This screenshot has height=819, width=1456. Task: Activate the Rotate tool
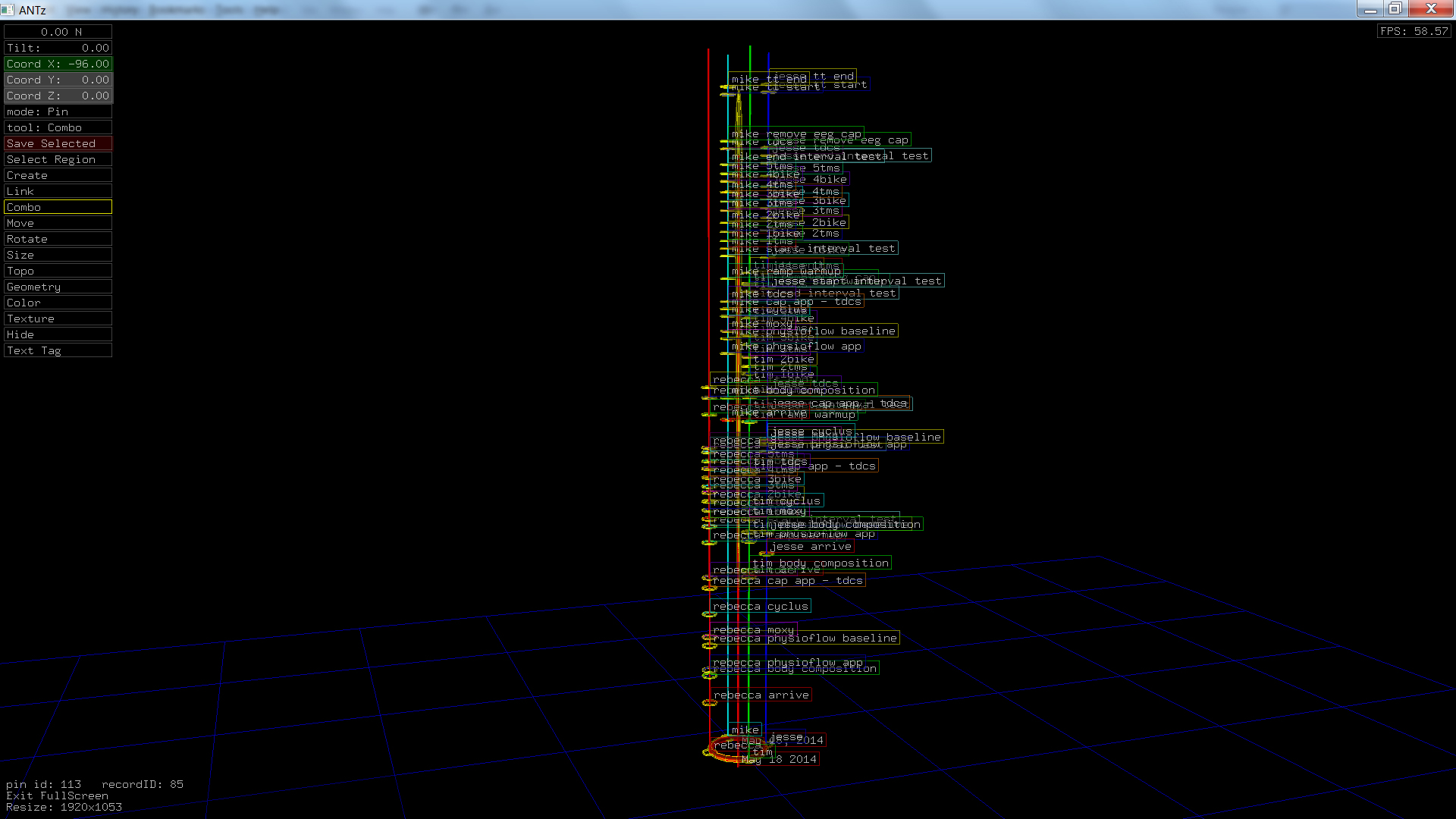pos(58,239)
